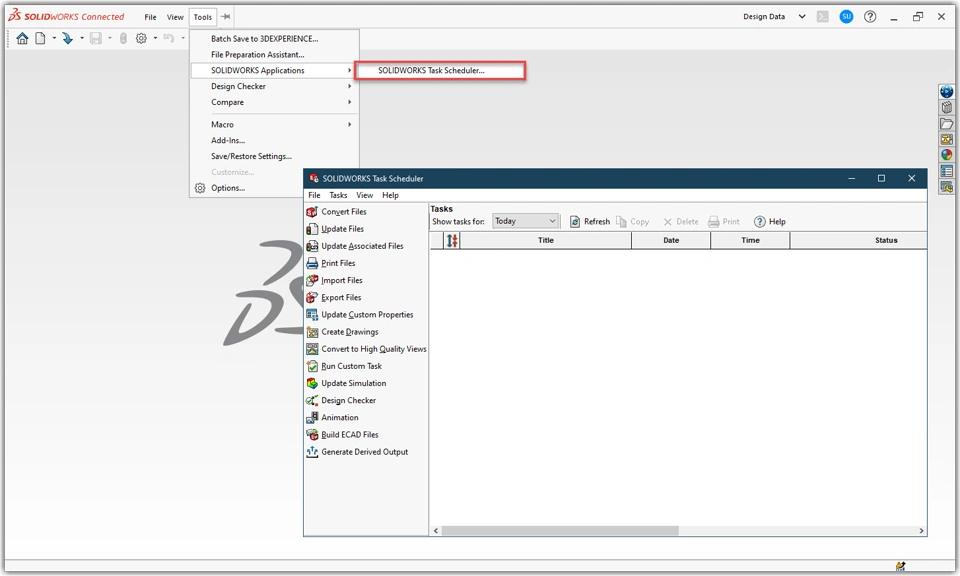Open the Show tasks for Today dropdown

525,221
